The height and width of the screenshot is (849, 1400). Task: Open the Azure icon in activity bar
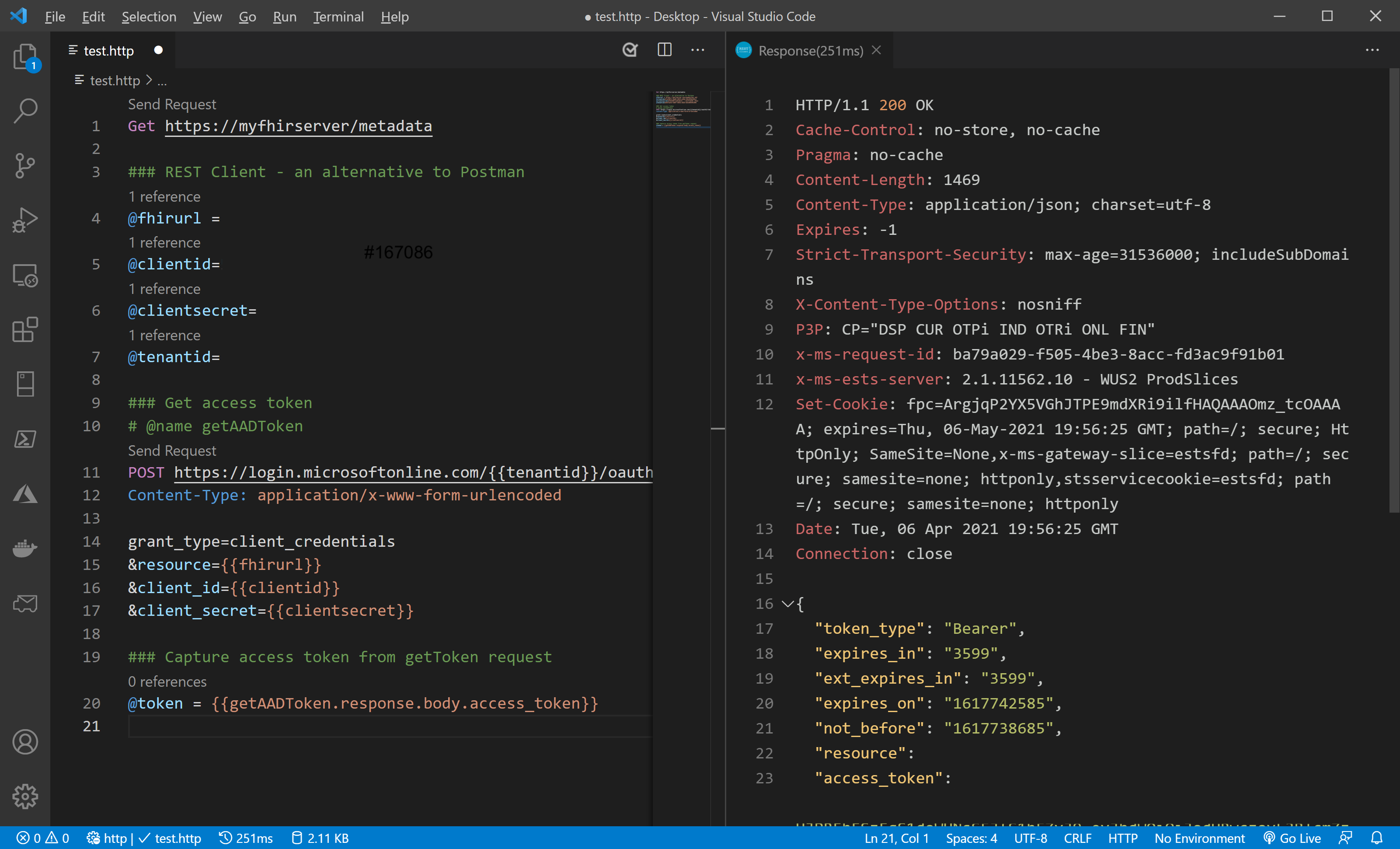[25, 494]
